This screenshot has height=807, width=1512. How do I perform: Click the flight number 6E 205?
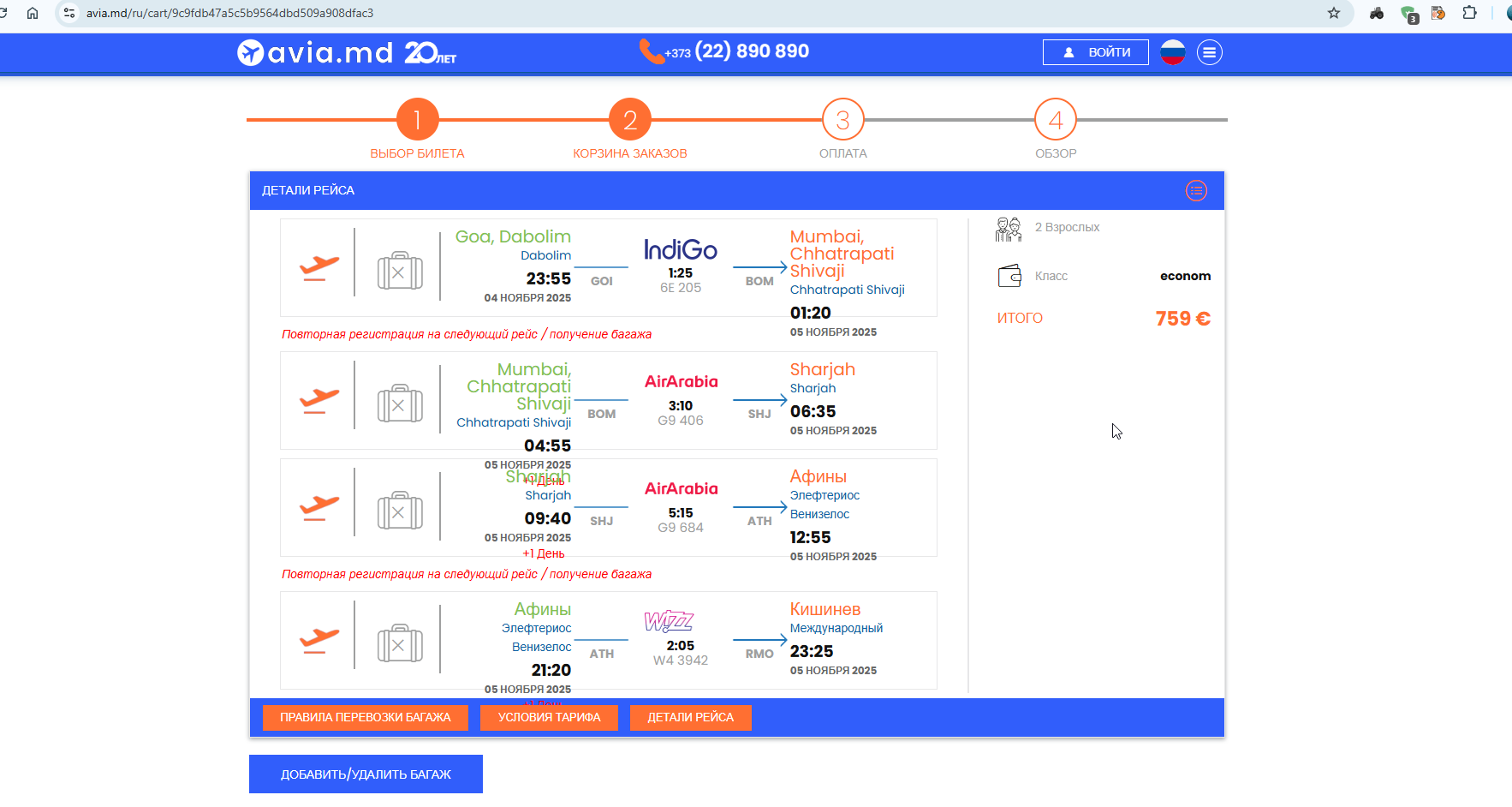coord(681,288)
